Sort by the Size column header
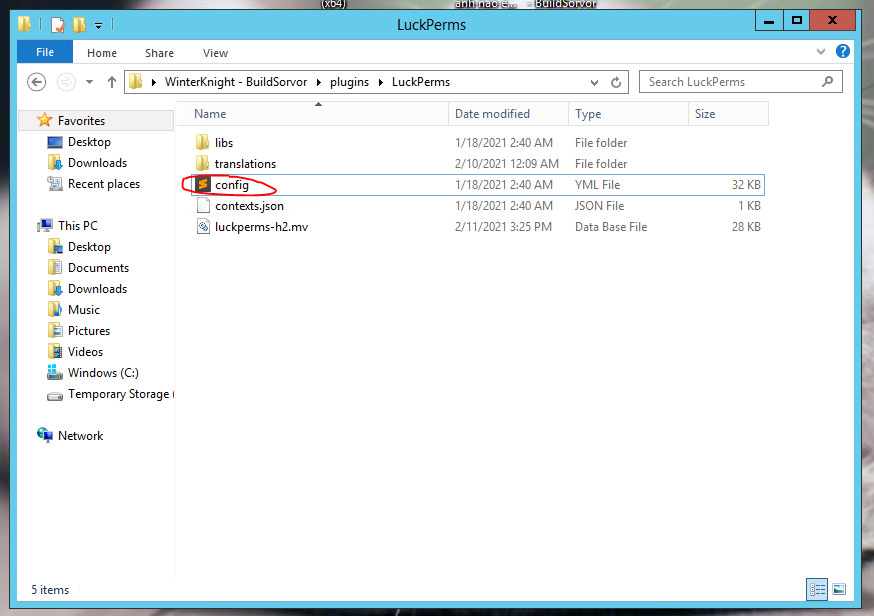This screenshot has height=616, width=874. [728, 114]
